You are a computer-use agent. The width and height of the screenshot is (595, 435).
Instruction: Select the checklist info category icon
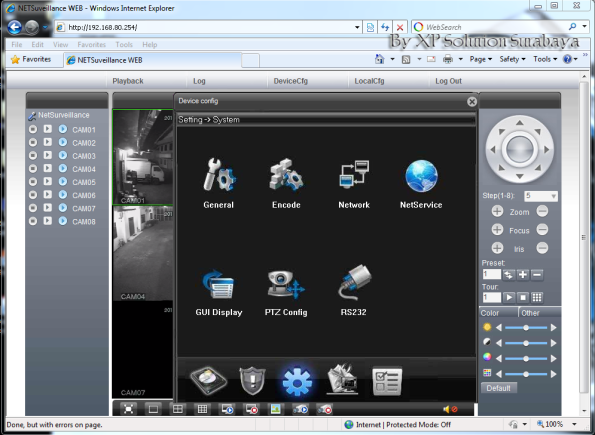(387, 381)
